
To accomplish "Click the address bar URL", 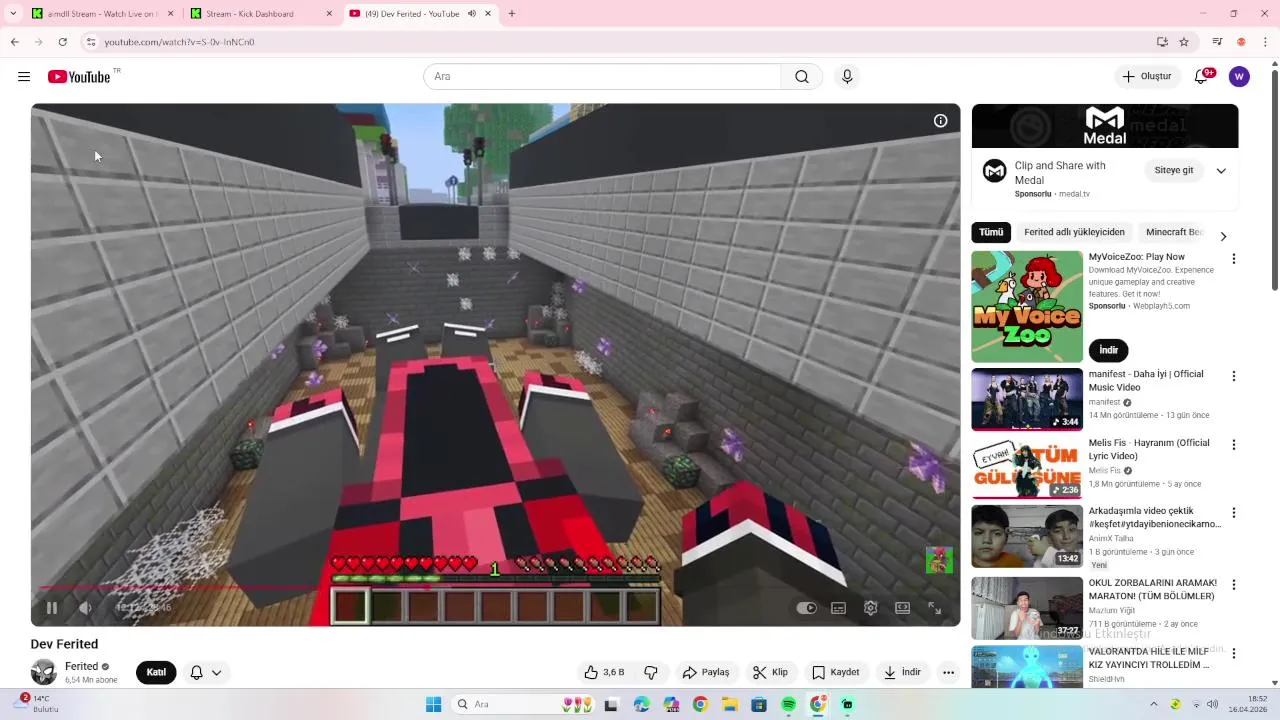I will pyautogui.click(x=180, y=42).
